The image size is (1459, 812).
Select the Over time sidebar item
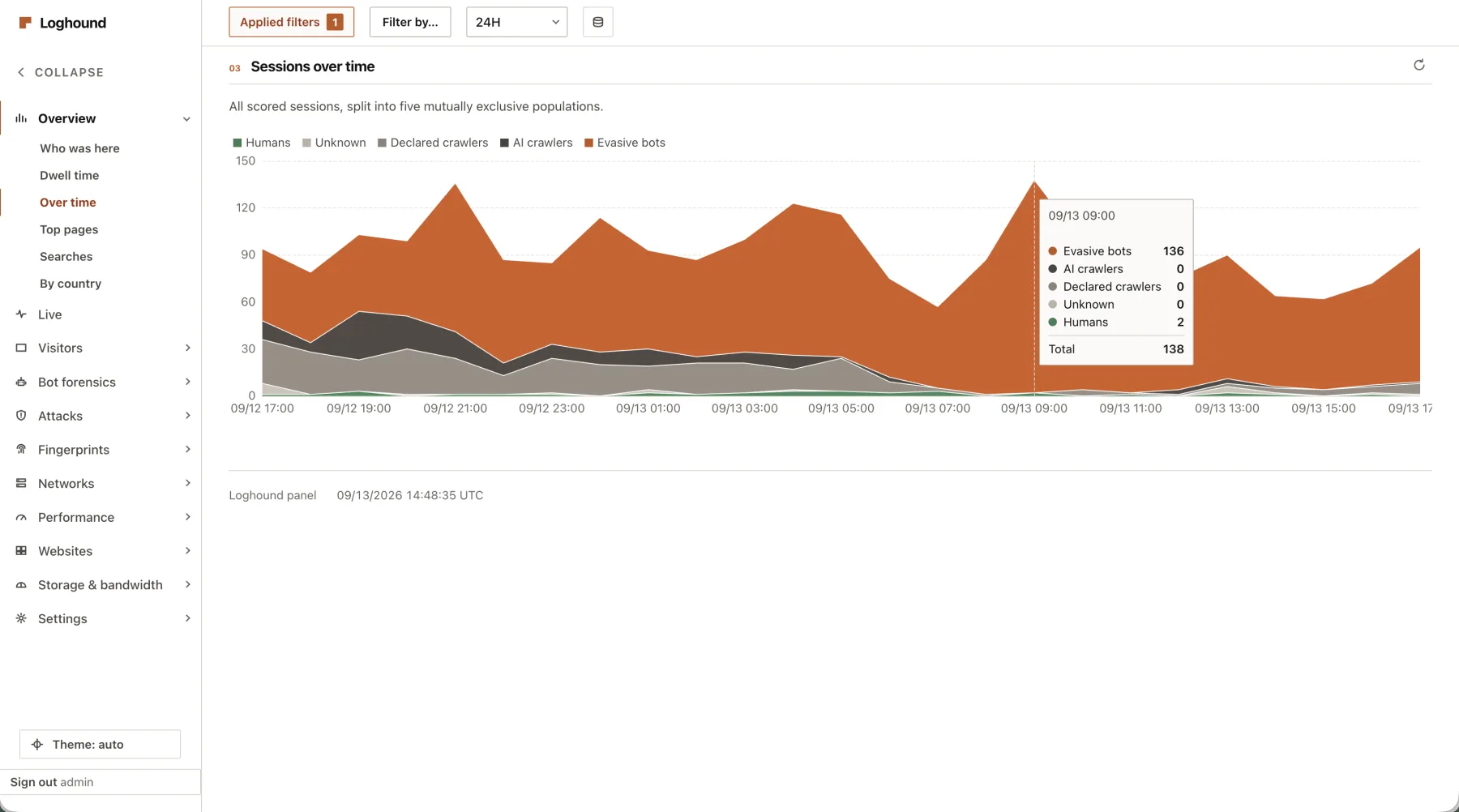tap(68, 203)
